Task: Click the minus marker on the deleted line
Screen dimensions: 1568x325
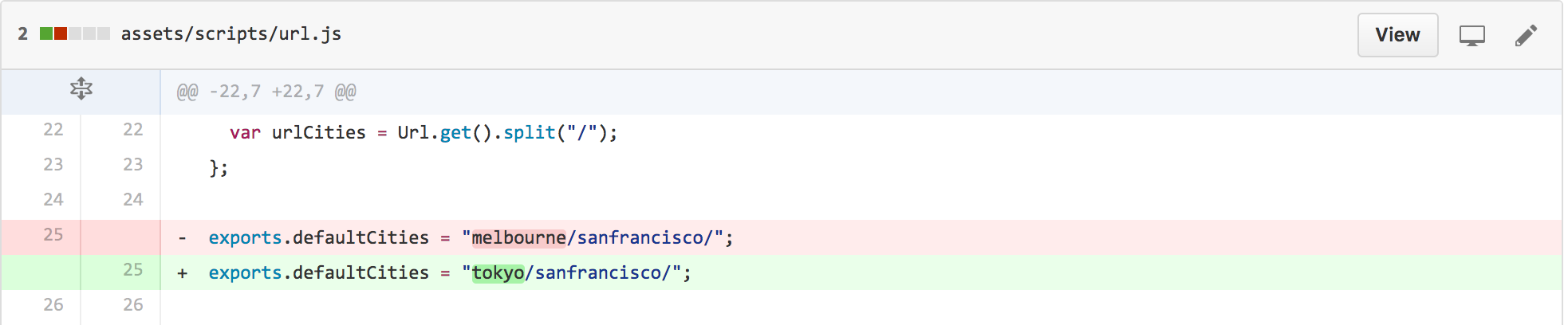Action: [183, 237]
